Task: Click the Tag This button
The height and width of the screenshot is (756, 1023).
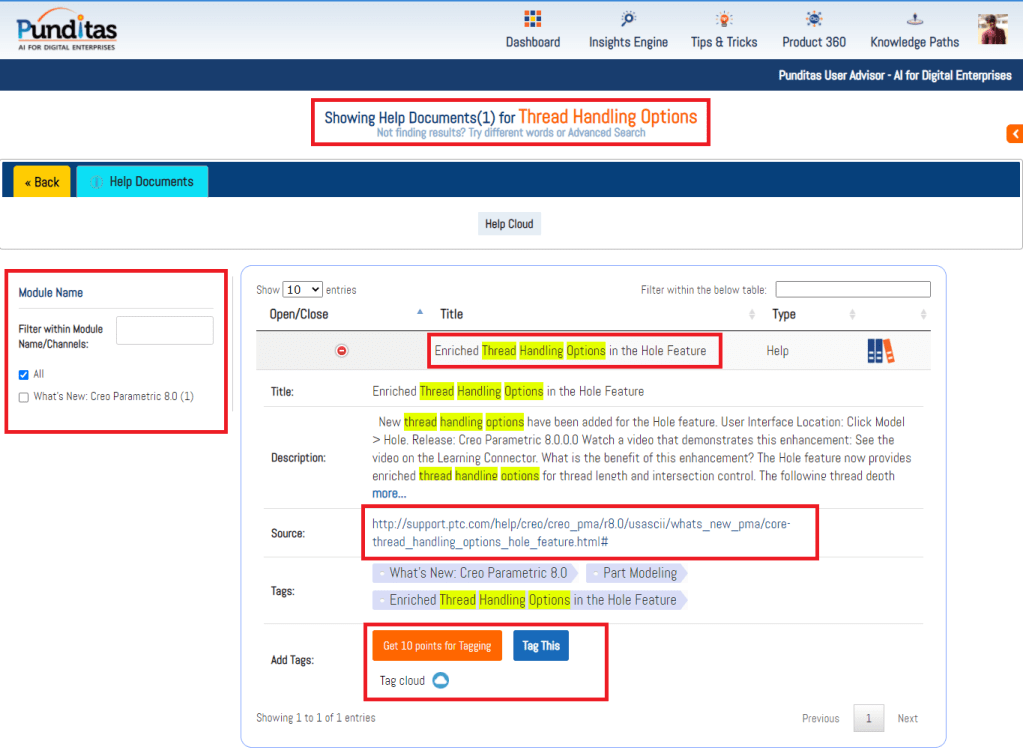Action: point(541,646)
